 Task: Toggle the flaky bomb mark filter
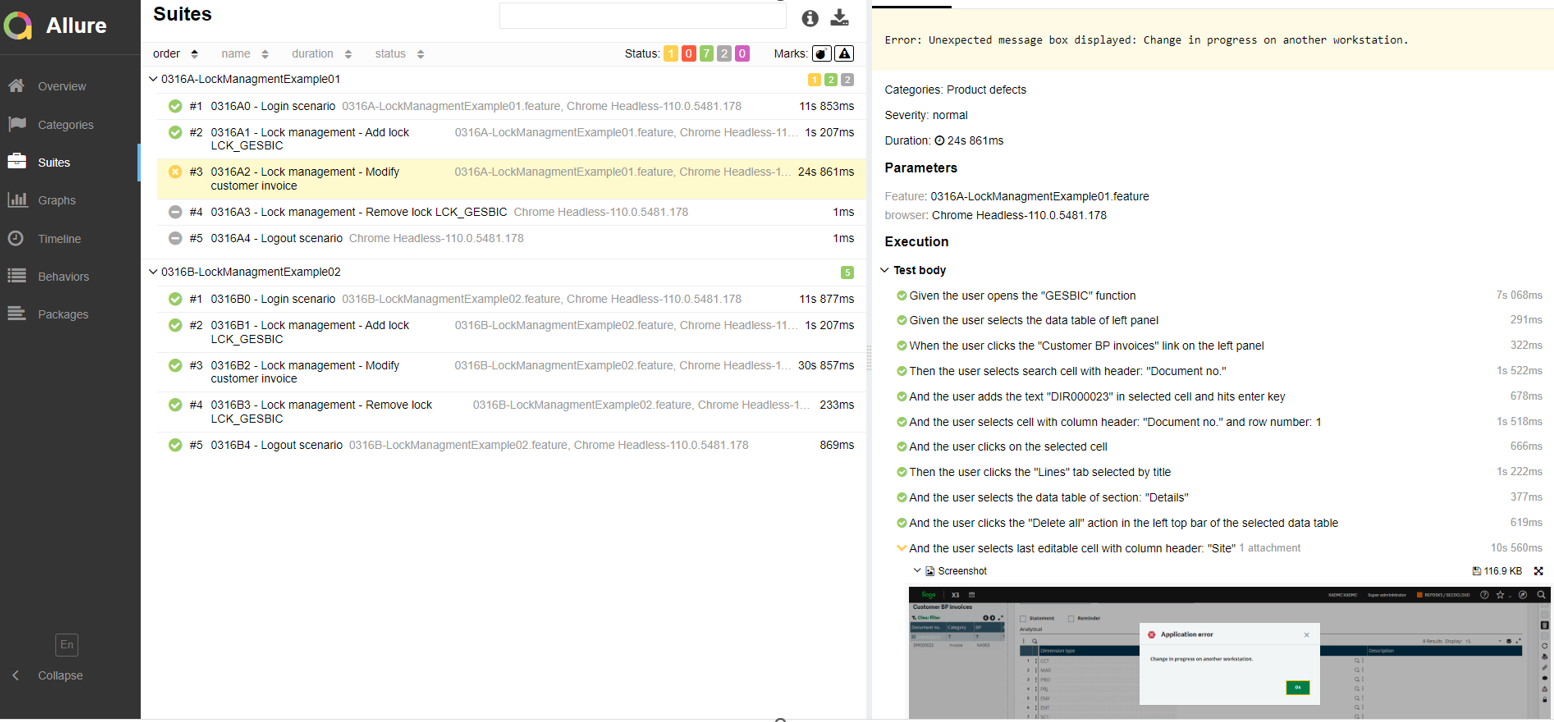pos(820,54)
